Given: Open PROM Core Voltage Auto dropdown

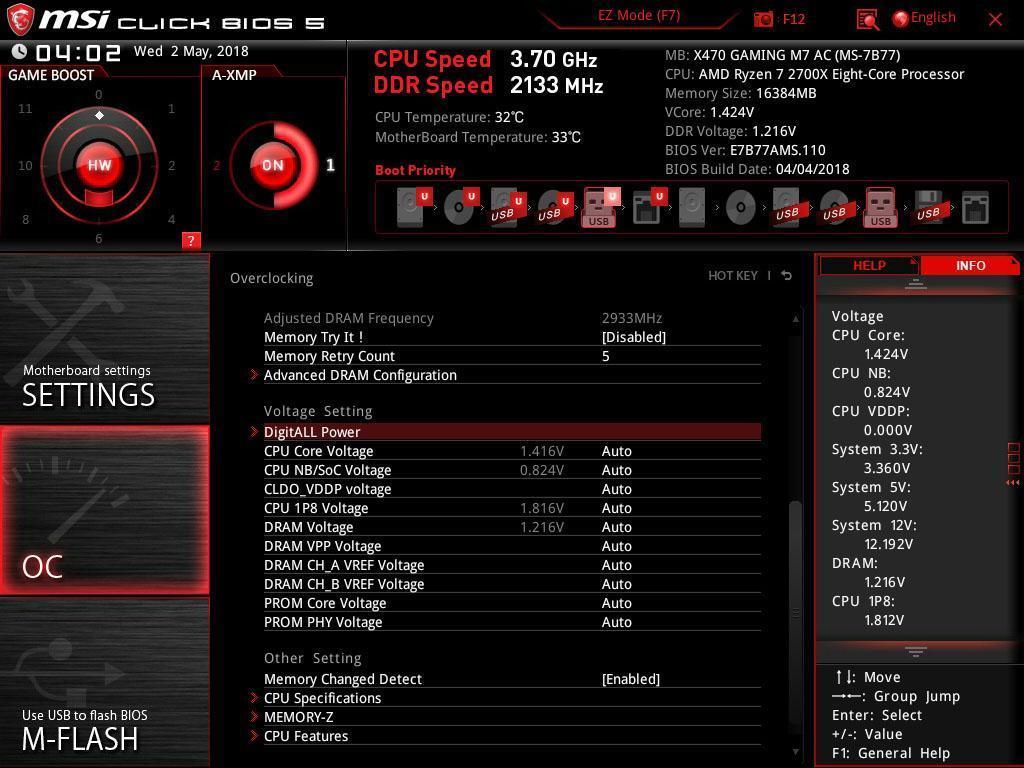Looking at the screenshot, I should [x=616, y=603].
